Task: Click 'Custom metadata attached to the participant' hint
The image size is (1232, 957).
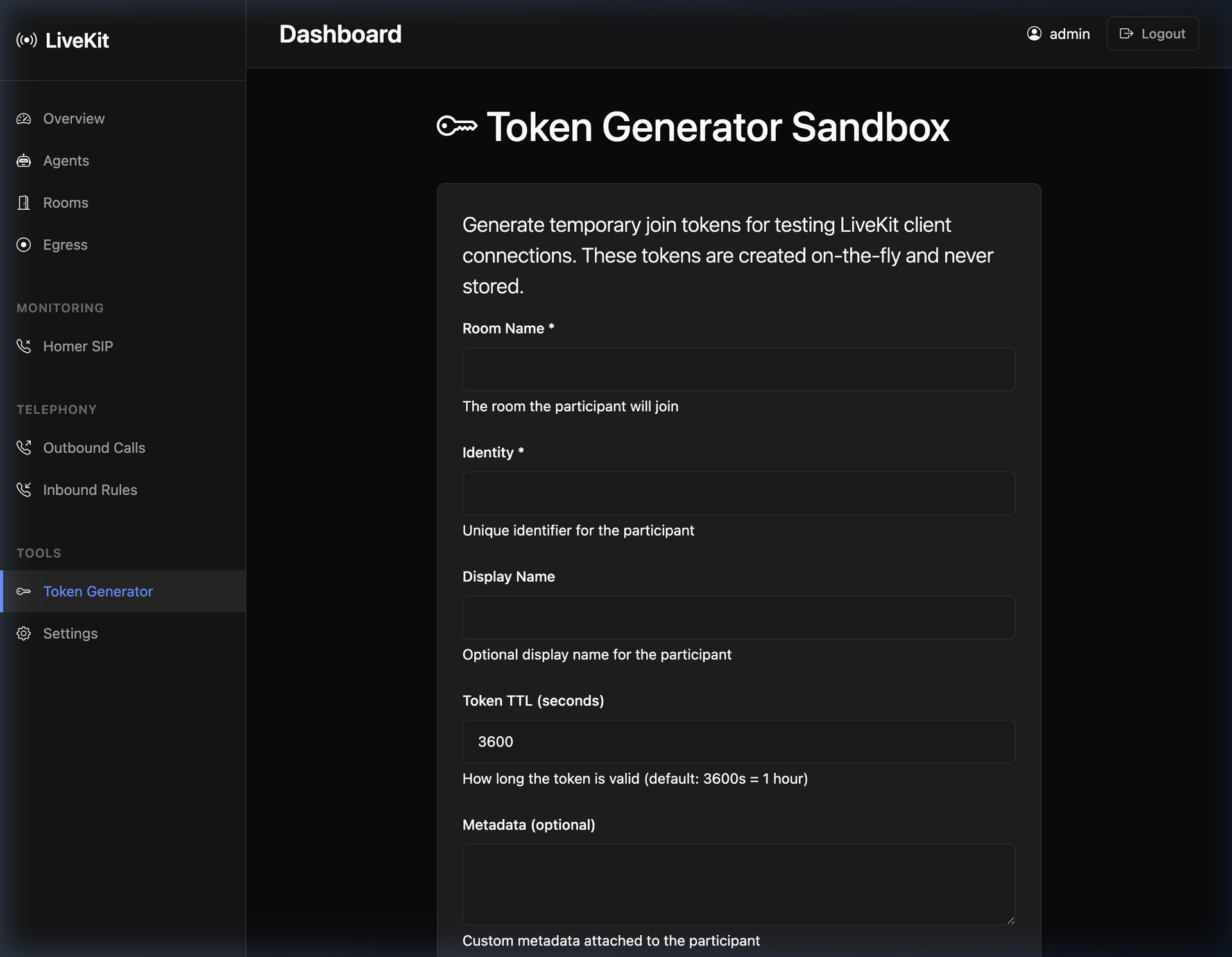Action: (x=611, y=941)
